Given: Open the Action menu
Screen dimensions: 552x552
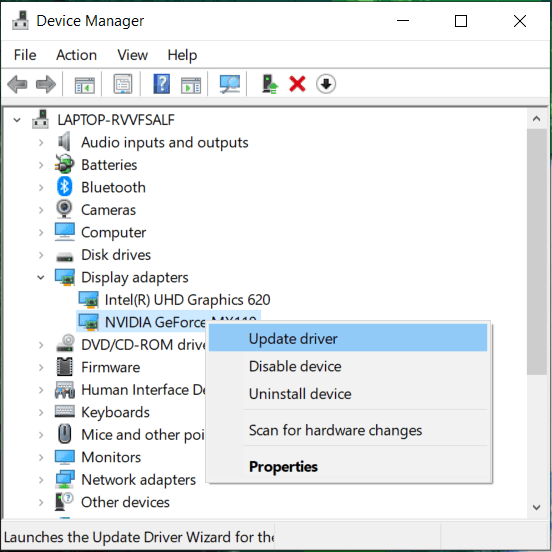Looking at the screenshot, I should tap(76, 55).
